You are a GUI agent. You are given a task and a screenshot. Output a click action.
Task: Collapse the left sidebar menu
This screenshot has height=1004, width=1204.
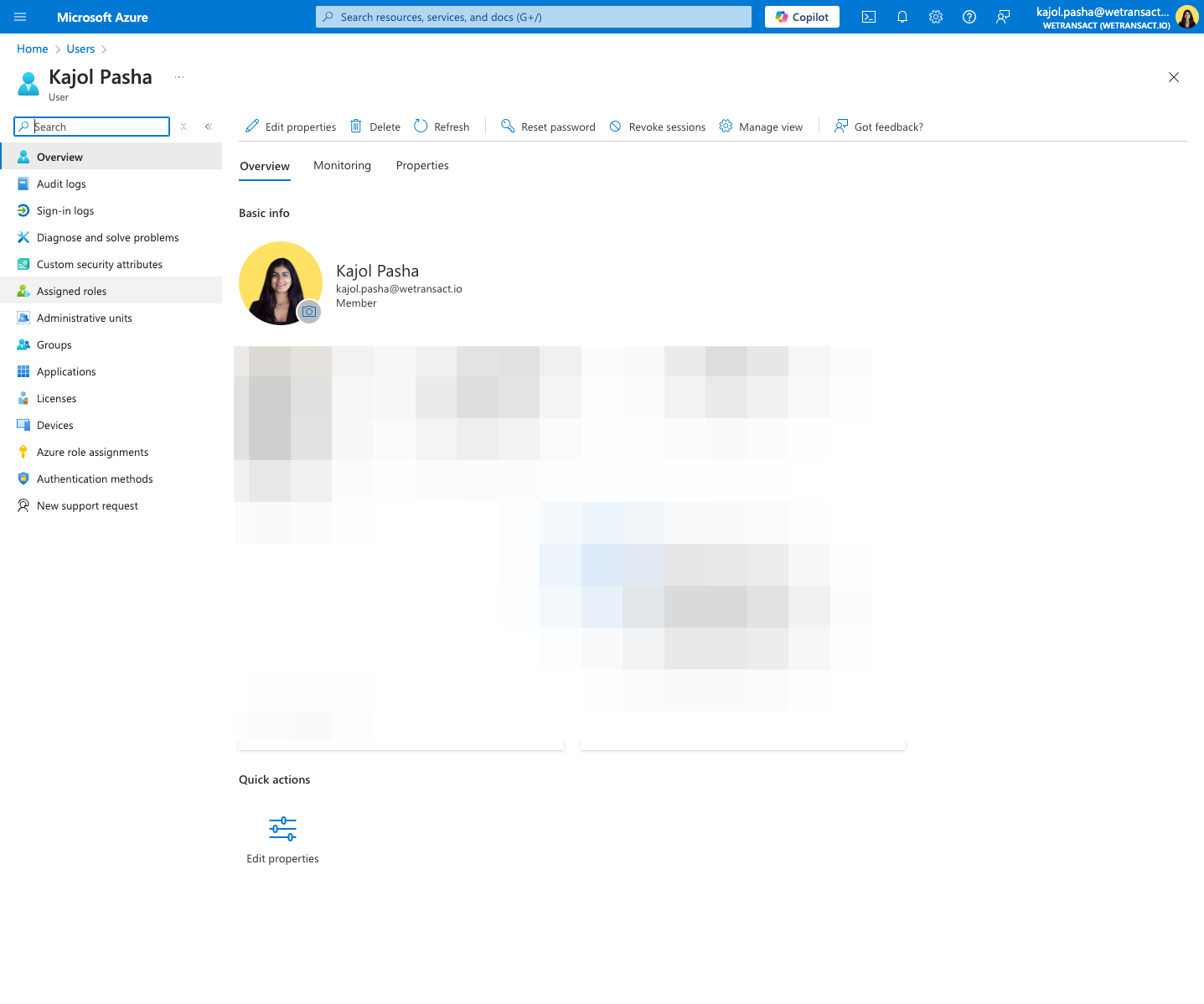tap(209, 127)
